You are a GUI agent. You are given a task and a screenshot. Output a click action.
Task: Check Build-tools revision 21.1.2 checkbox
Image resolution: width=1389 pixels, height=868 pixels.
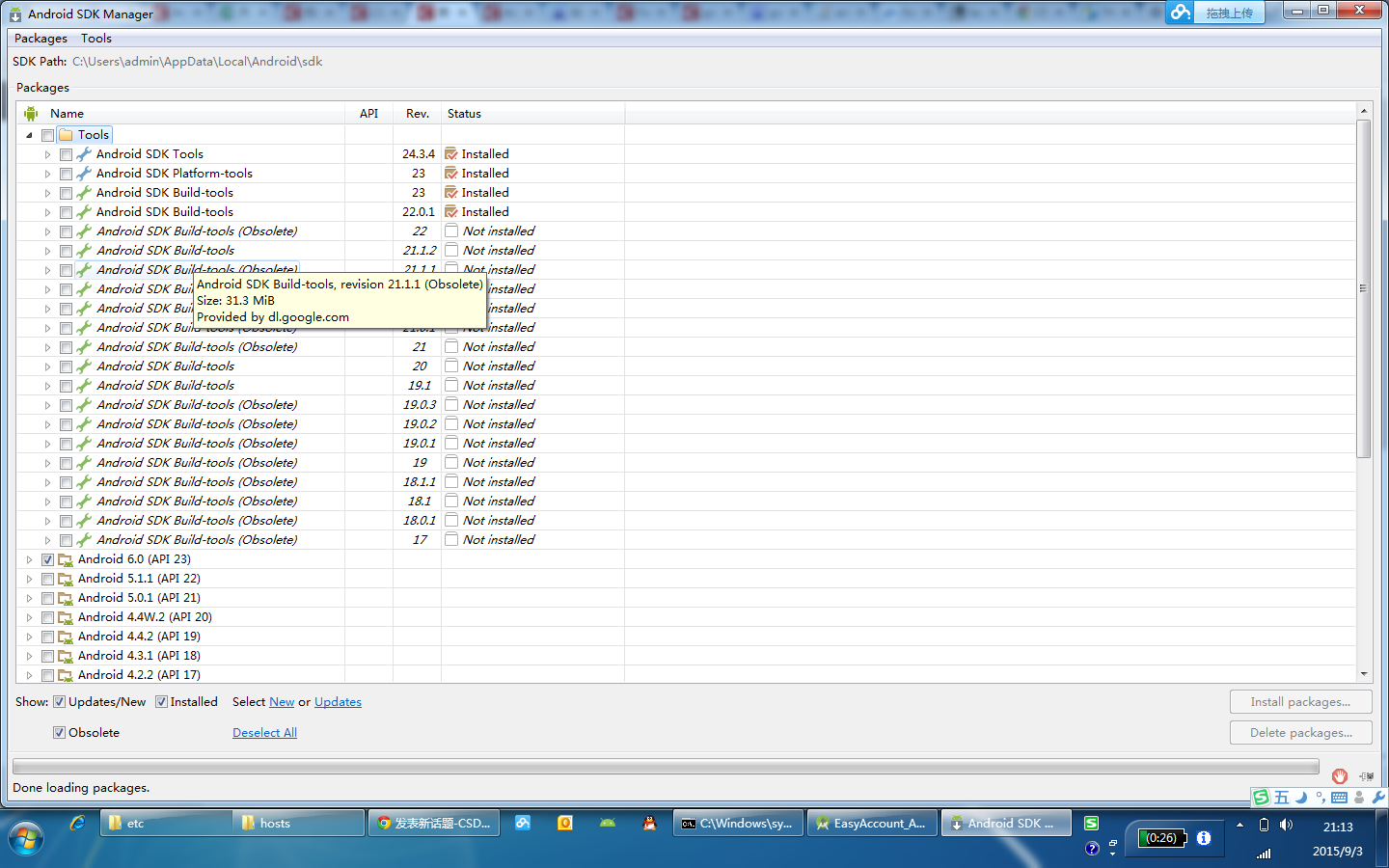[66, 251]
